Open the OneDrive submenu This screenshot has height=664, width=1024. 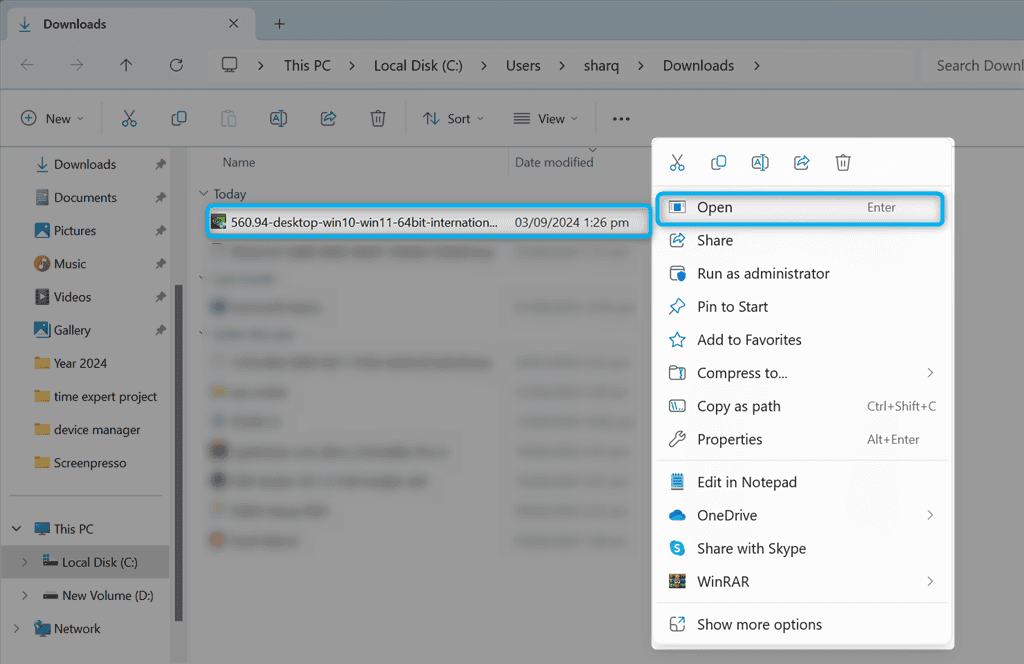point(800,515)
